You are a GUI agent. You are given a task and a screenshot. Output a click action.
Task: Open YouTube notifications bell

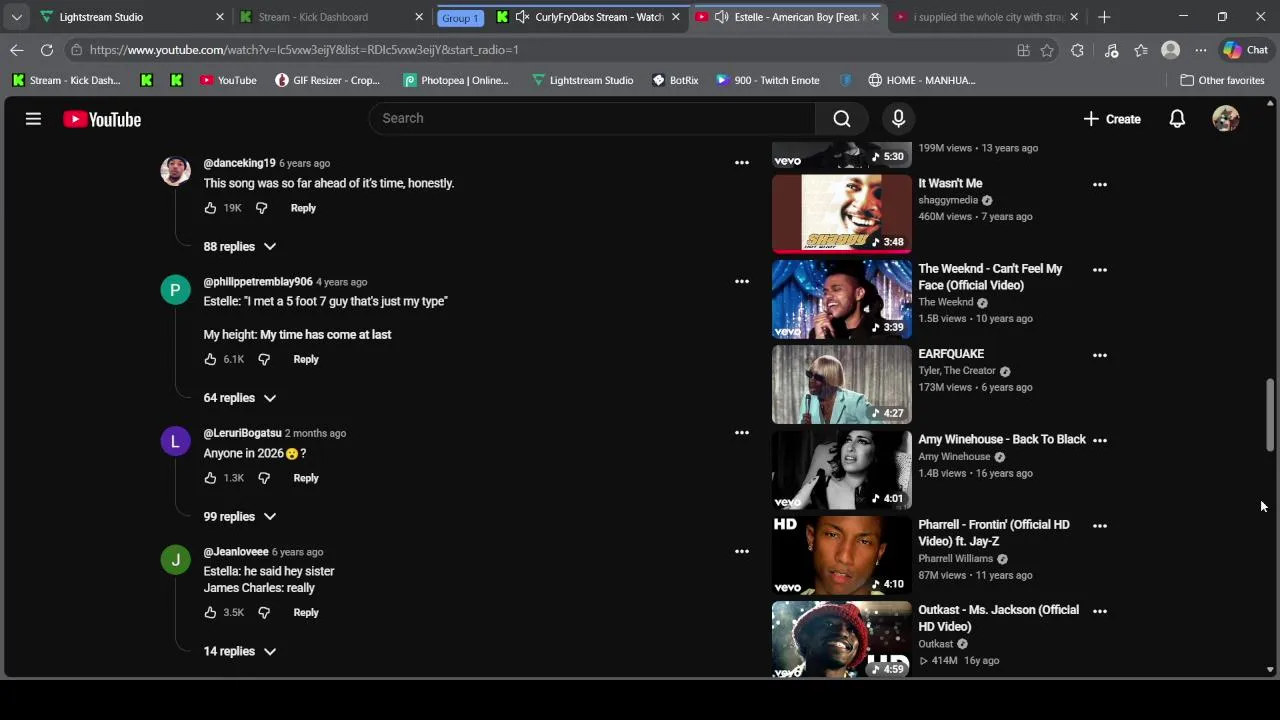click(x=1177, y=119)
